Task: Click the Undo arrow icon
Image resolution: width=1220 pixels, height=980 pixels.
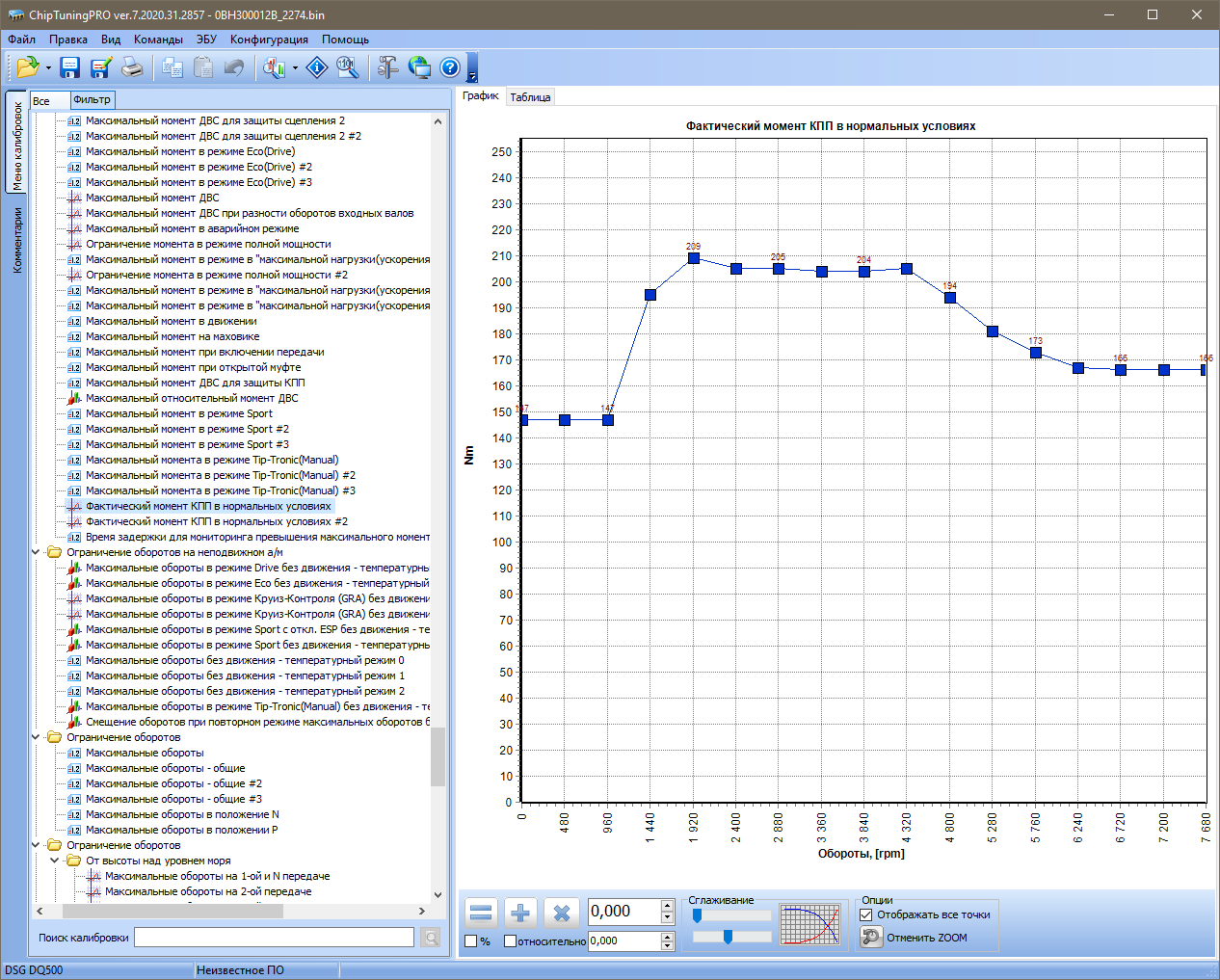Action: (233, 67)
